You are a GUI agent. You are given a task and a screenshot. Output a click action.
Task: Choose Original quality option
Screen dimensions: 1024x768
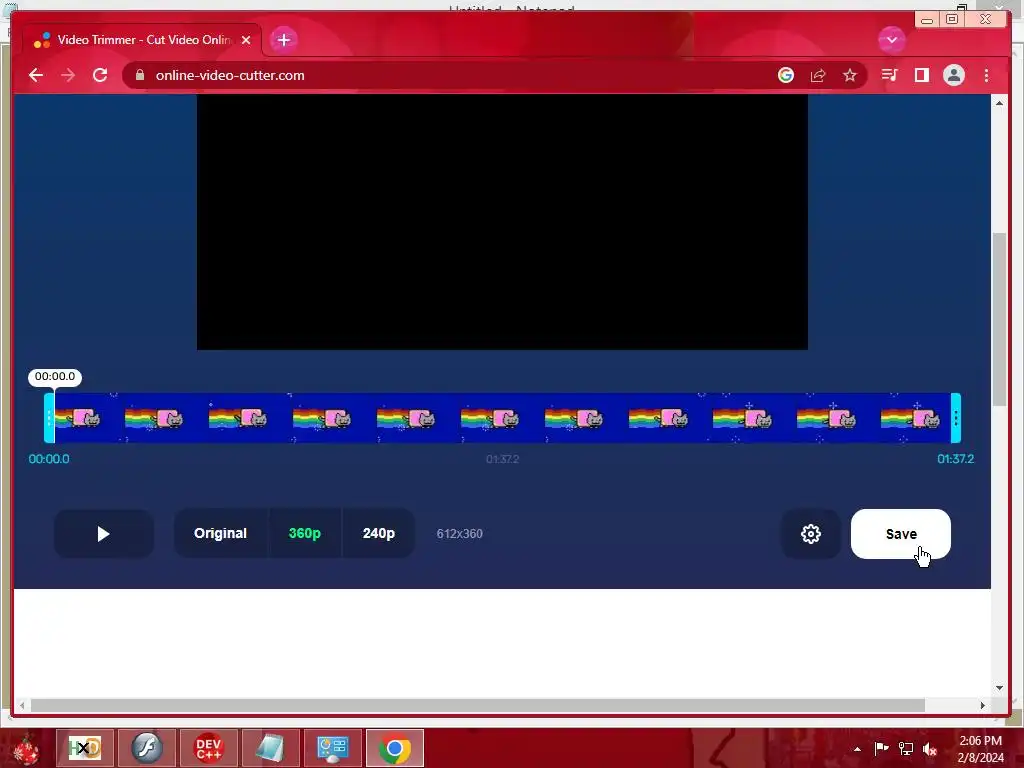coord(221,534)
